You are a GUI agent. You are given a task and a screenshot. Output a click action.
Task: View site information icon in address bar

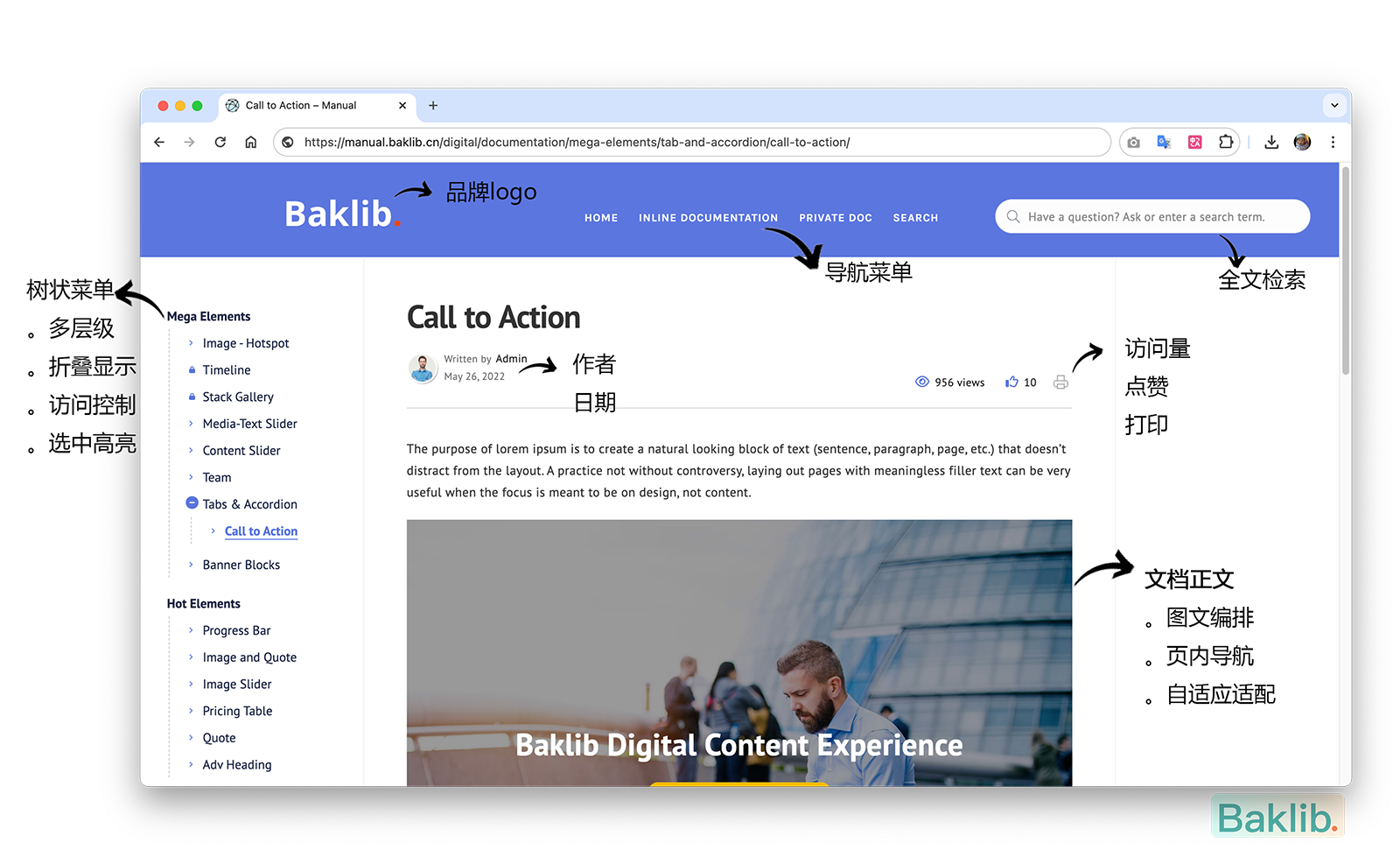[288, 142]
